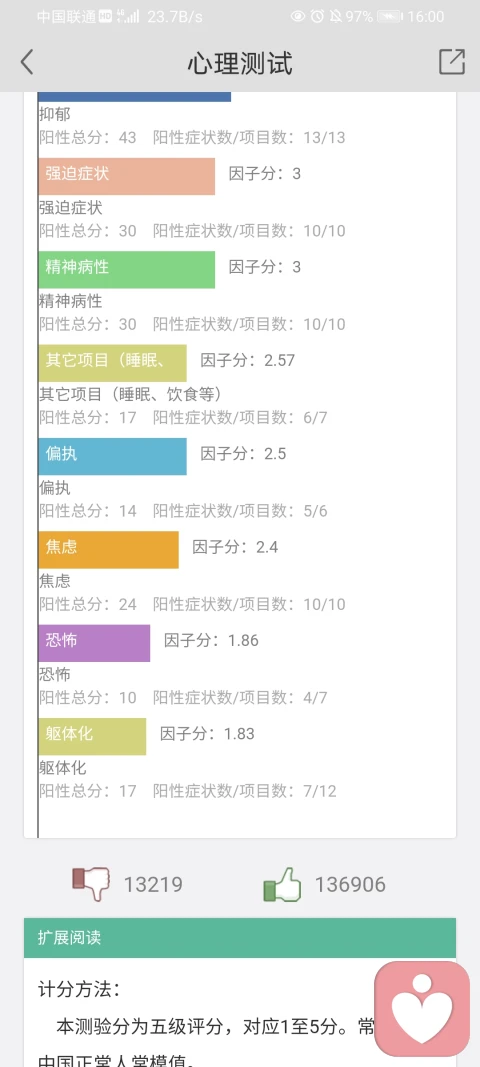The image size is (480, 1067).
Task: Tap the 计分方法 heading text
Action: tap(79, 989)
